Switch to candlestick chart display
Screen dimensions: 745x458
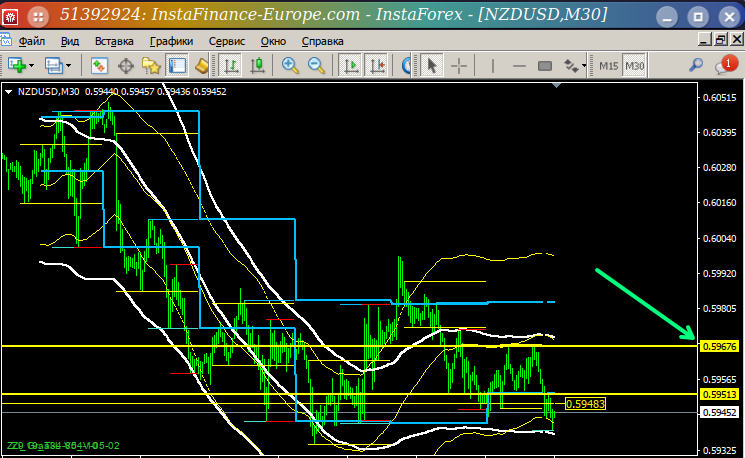pos(258,65)
